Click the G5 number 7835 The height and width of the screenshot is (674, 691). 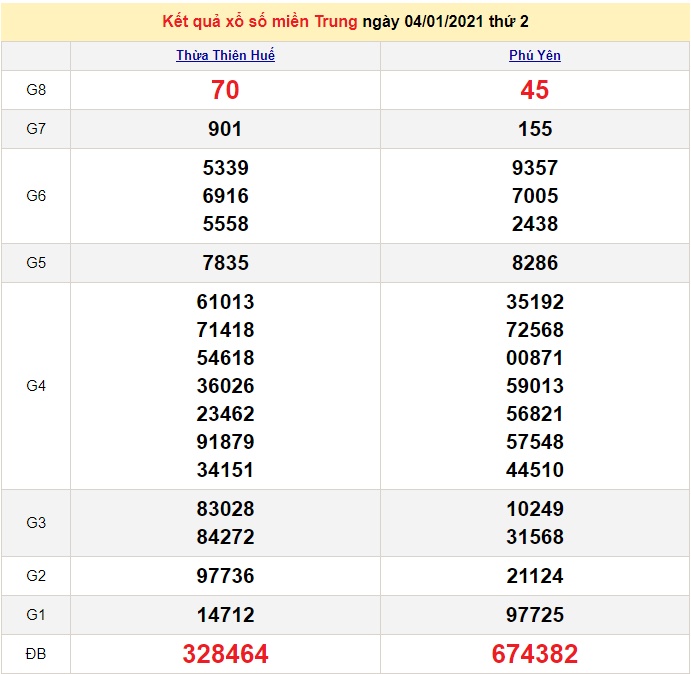225,263
